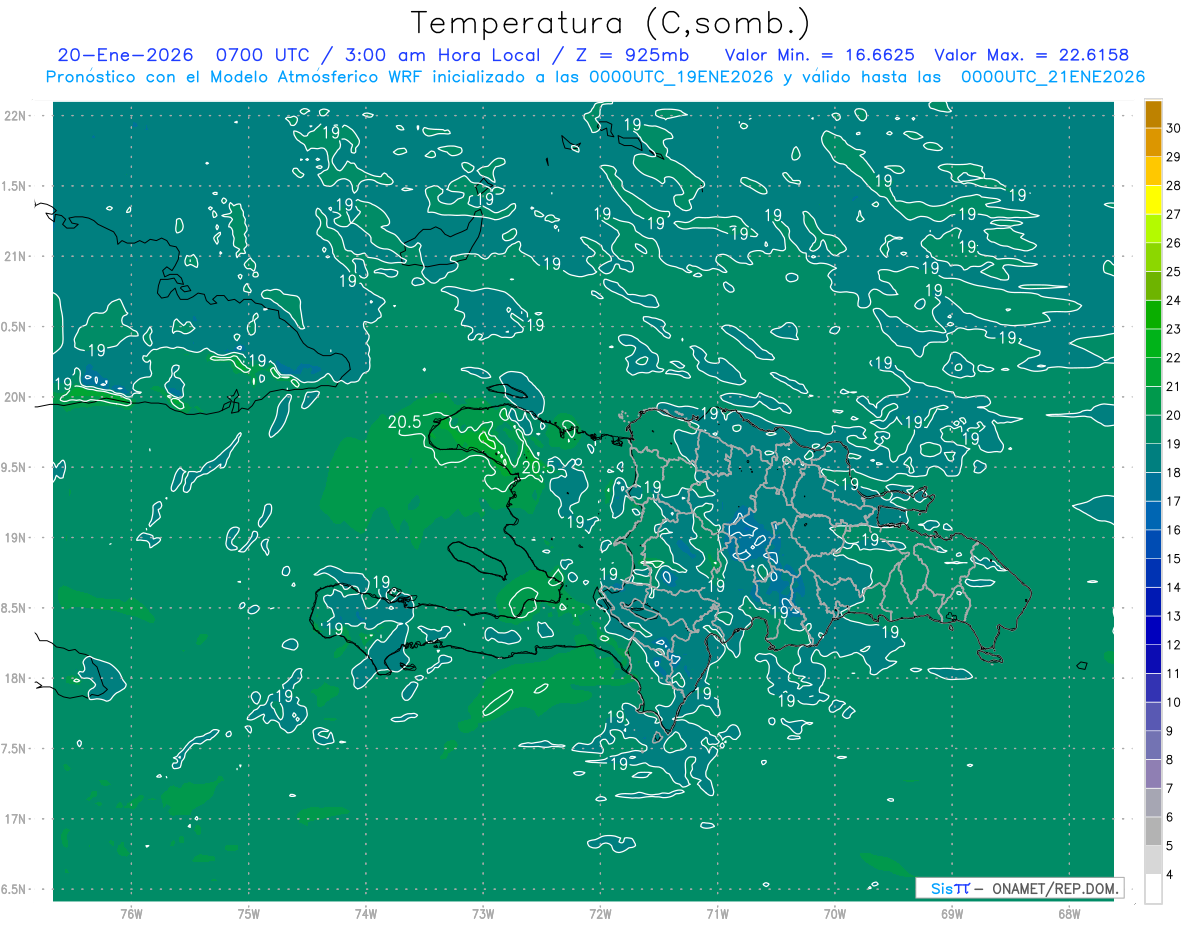
Task: Click the 'Valor Min. = 16.6625' text
Action: point(818,56)
